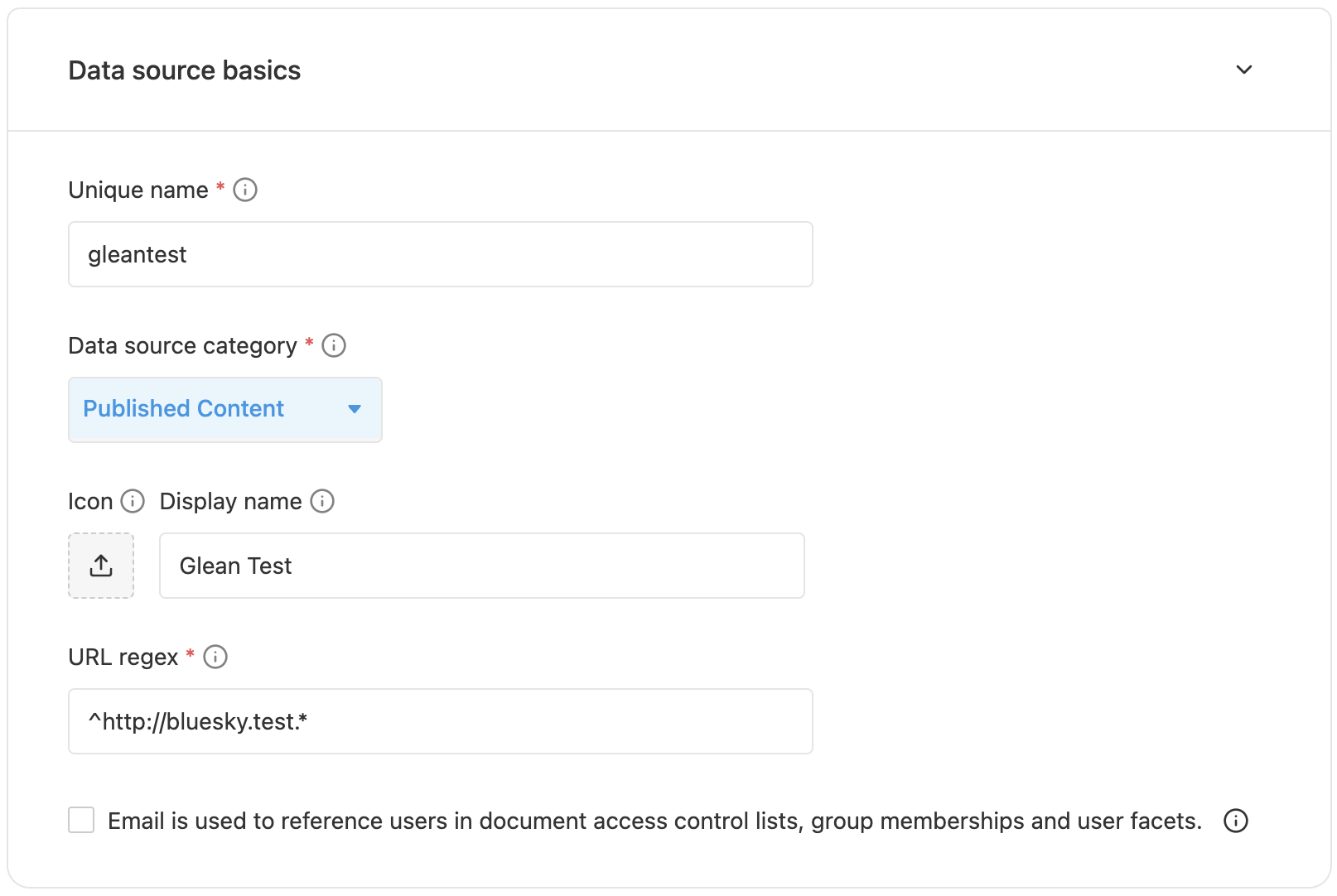The width and height of the screenshot is (1337, 896).
Task: Focus the Unique name field showing gleantest
Action: pyautogui.click(x=439, y=254)
